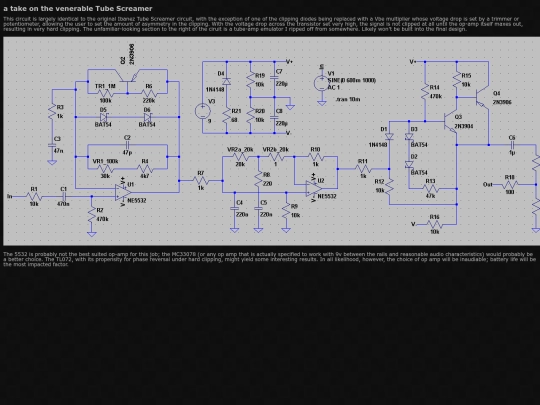Click the 'D2' diode label
This screenshot has height=405, width=540.
click(x=414, y=157)
